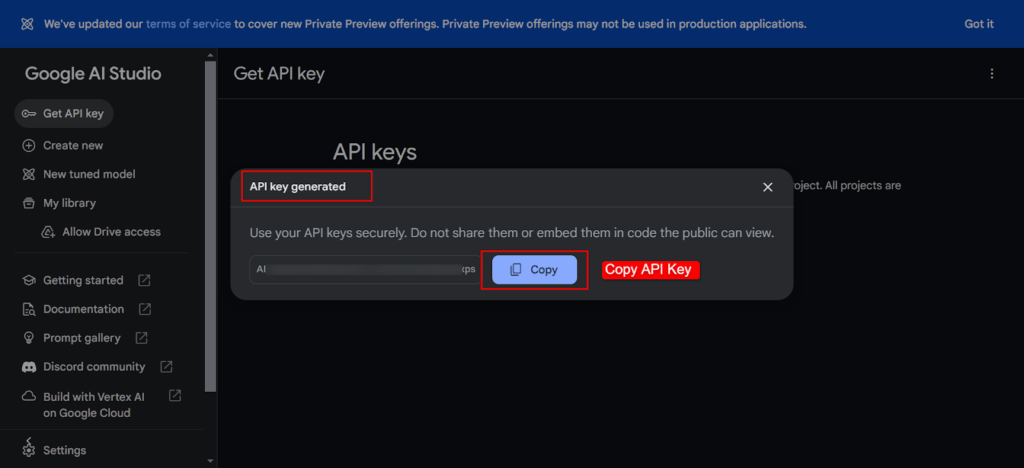The height and width of the screenshot is (468, 1024).
Task: Dismiss the banner with Got it
Action: pos(979,24)
